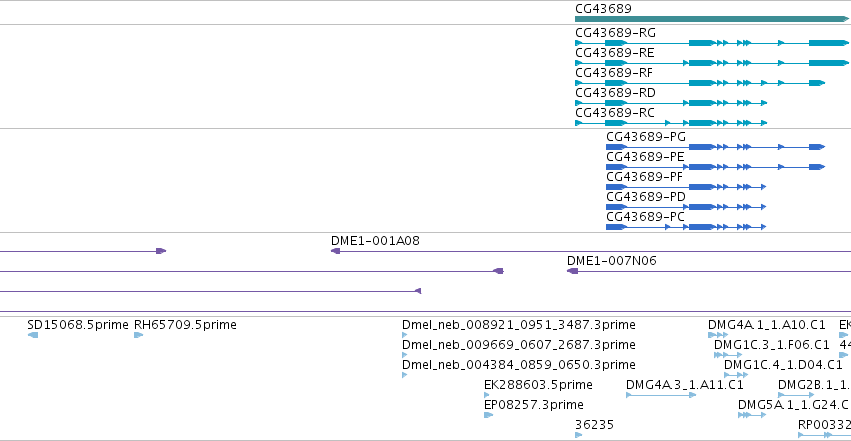Screen dimensions: 851x441
Task: Select the CG43689-RF transcript label
Action: [614, 73]
